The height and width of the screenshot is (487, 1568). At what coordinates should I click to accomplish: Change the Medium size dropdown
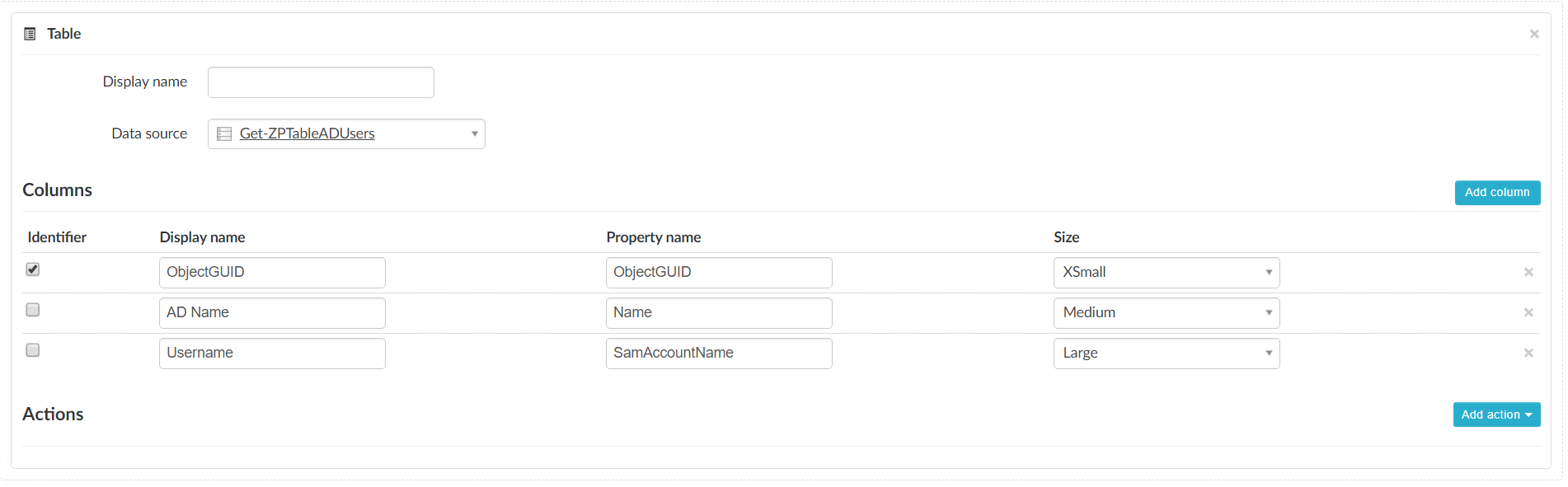[x=1166, y=313]
